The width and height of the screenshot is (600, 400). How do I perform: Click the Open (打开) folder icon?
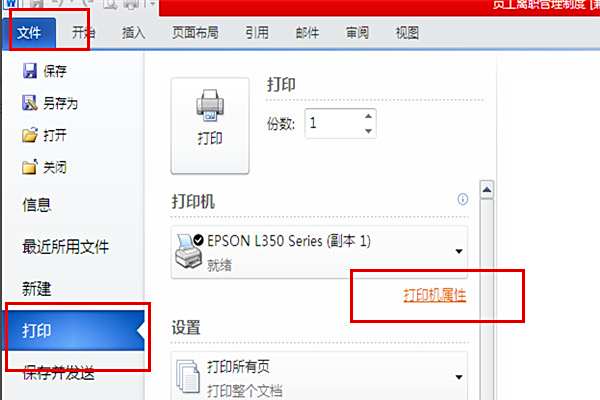click(x=30, y=135)
